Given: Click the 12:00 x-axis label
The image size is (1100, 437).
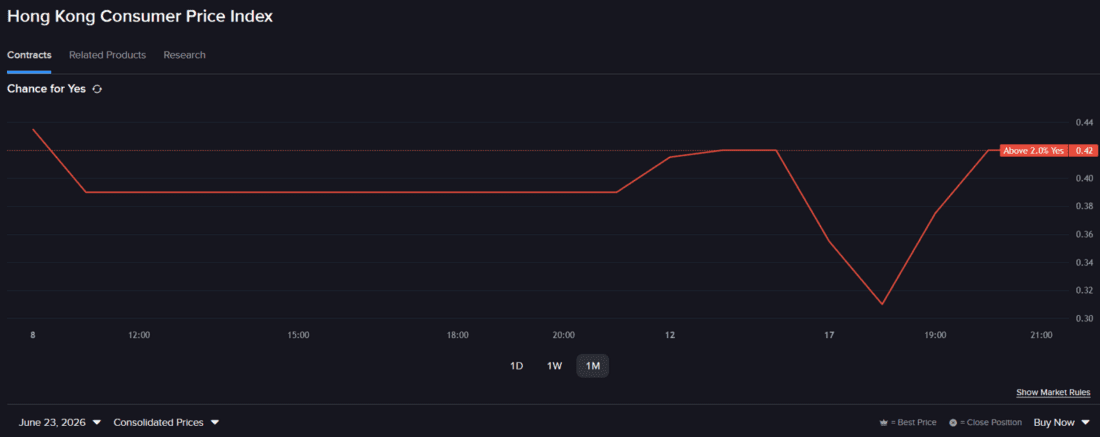Looking at the screenshot, I should (x=139, y=335).
